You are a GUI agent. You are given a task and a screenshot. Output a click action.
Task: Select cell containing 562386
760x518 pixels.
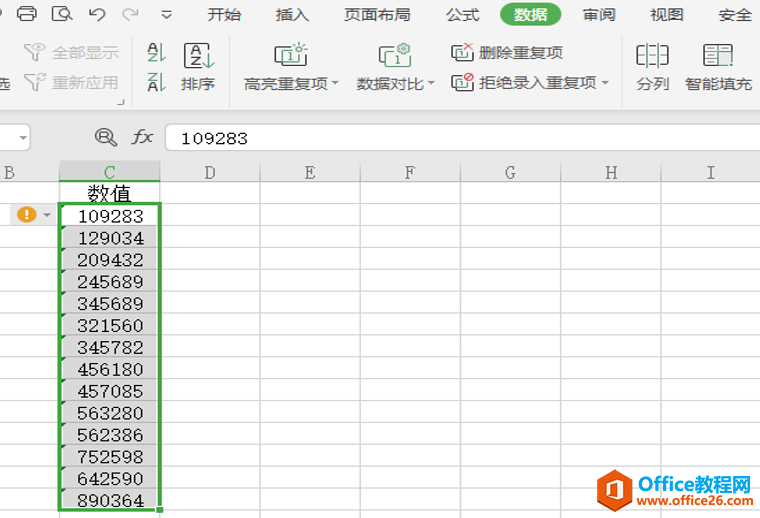coord(110,434)
